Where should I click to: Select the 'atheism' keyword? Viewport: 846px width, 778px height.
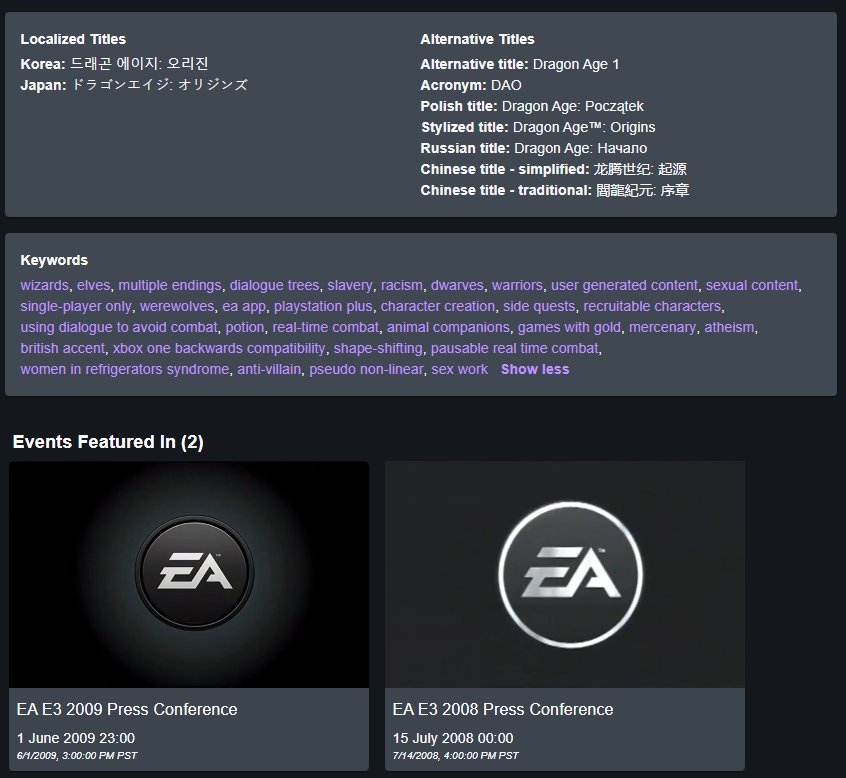(729, 327)
